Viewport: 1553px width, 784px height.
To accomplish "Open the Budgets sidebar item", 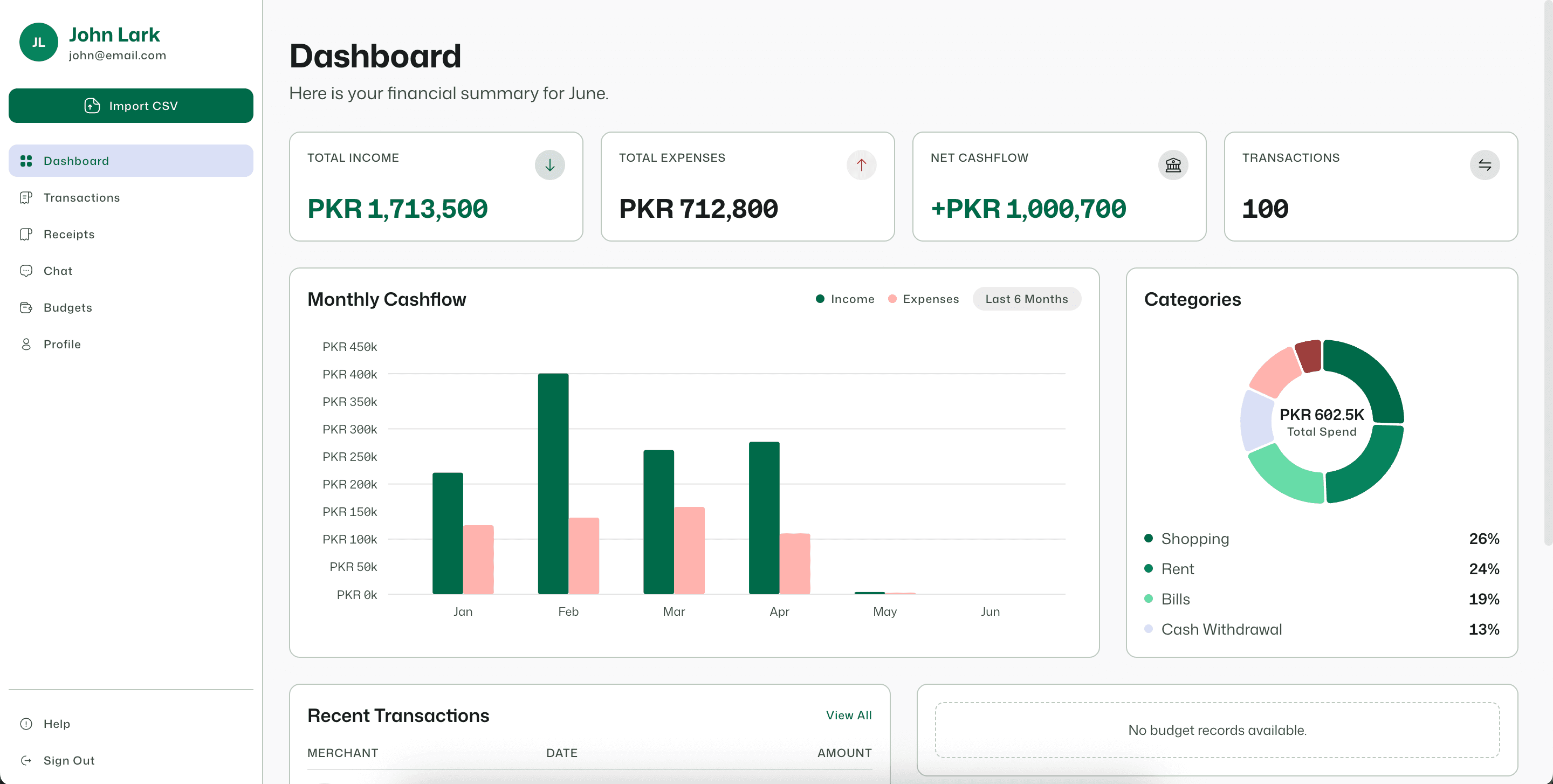I will [131, 308].
